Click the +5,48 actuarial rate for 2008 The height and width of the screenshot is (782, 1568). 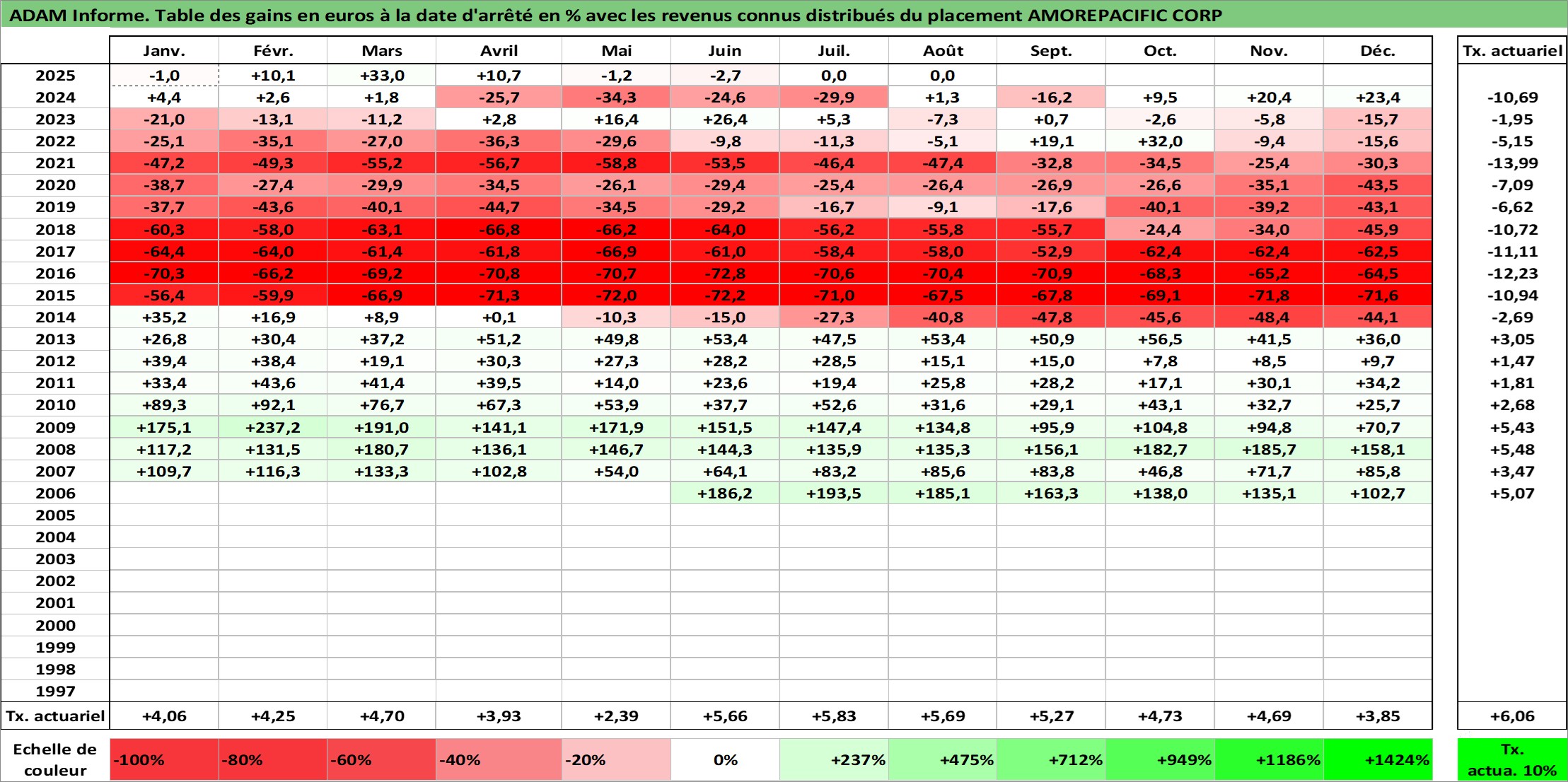[x=1512, y=450]
